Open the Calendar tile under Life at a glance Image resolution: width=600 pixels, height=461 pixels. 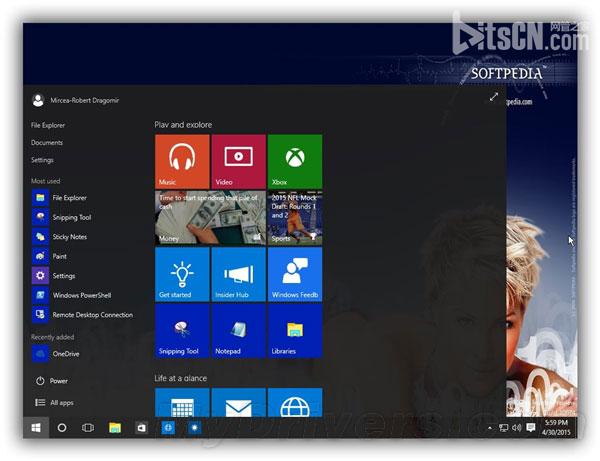coord(182,402)
